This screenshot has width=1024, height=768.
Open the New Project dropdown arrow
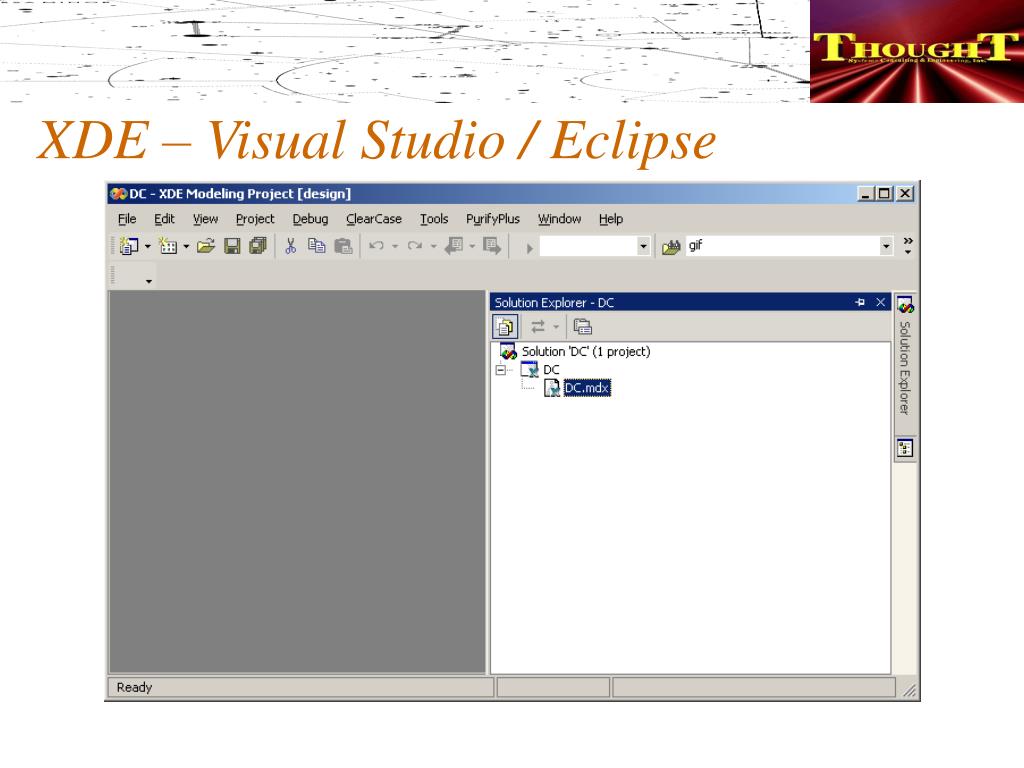(x=148, y=247)
